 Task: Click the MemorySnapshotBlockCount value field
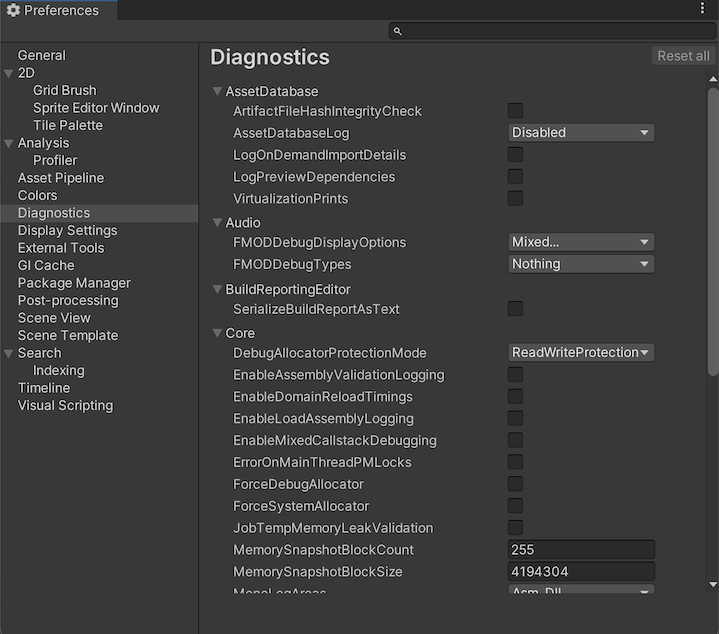pyautogui.click(x=581, y=550)
